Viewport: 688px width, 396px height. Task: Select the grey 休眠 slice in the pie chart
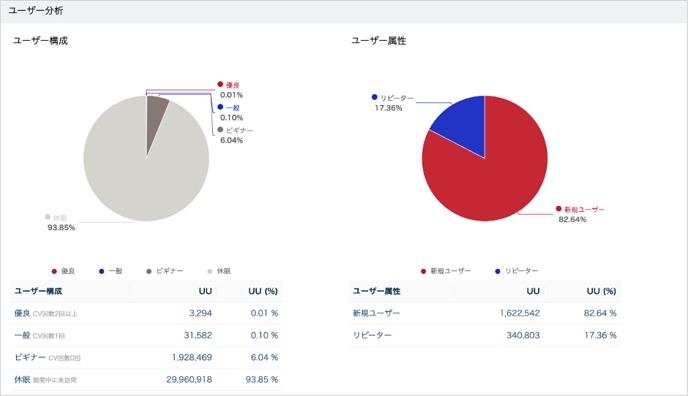pyautogui.click(x=140, y=175)
